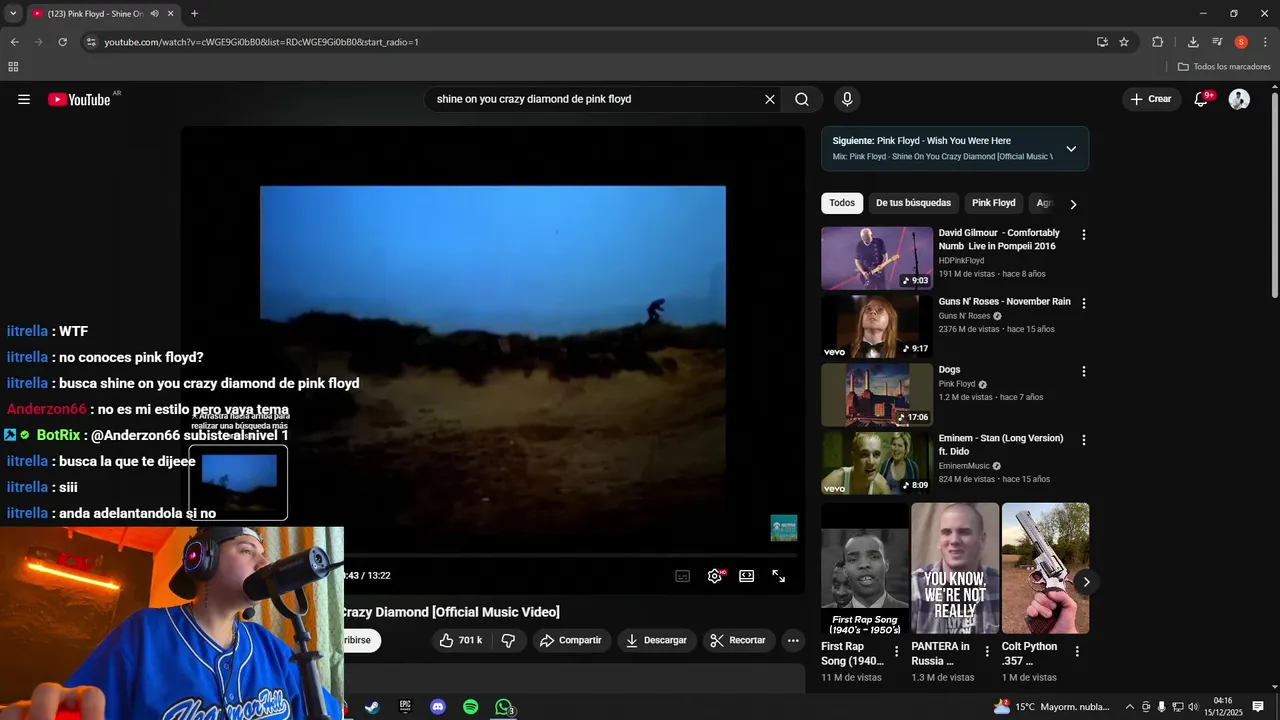Open Chrome downloads
This screenshot has width=1280, height=720.
click(x=1193, y=42)
